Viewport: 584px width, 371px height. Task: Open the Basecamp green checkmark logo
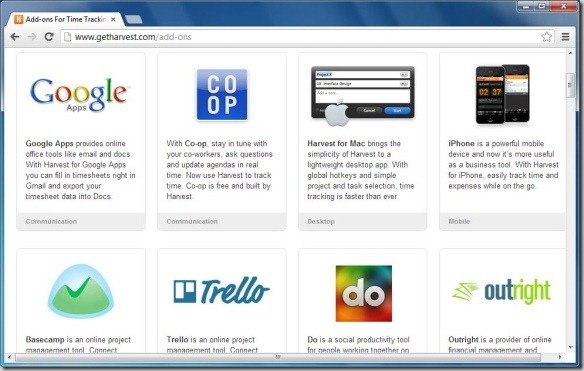80,291
